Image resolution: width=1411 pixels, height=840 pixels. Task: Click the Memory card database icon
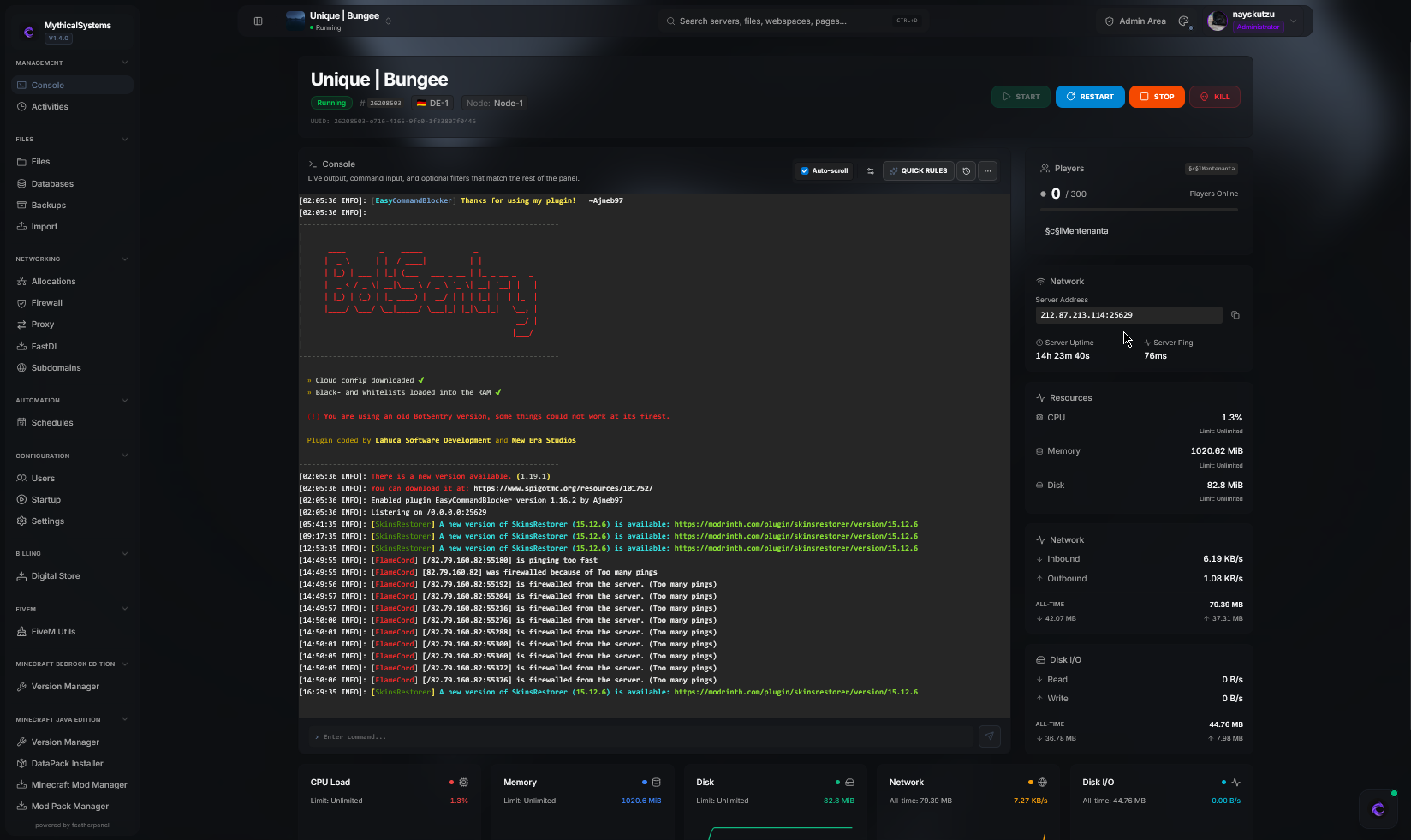point(656,783)
